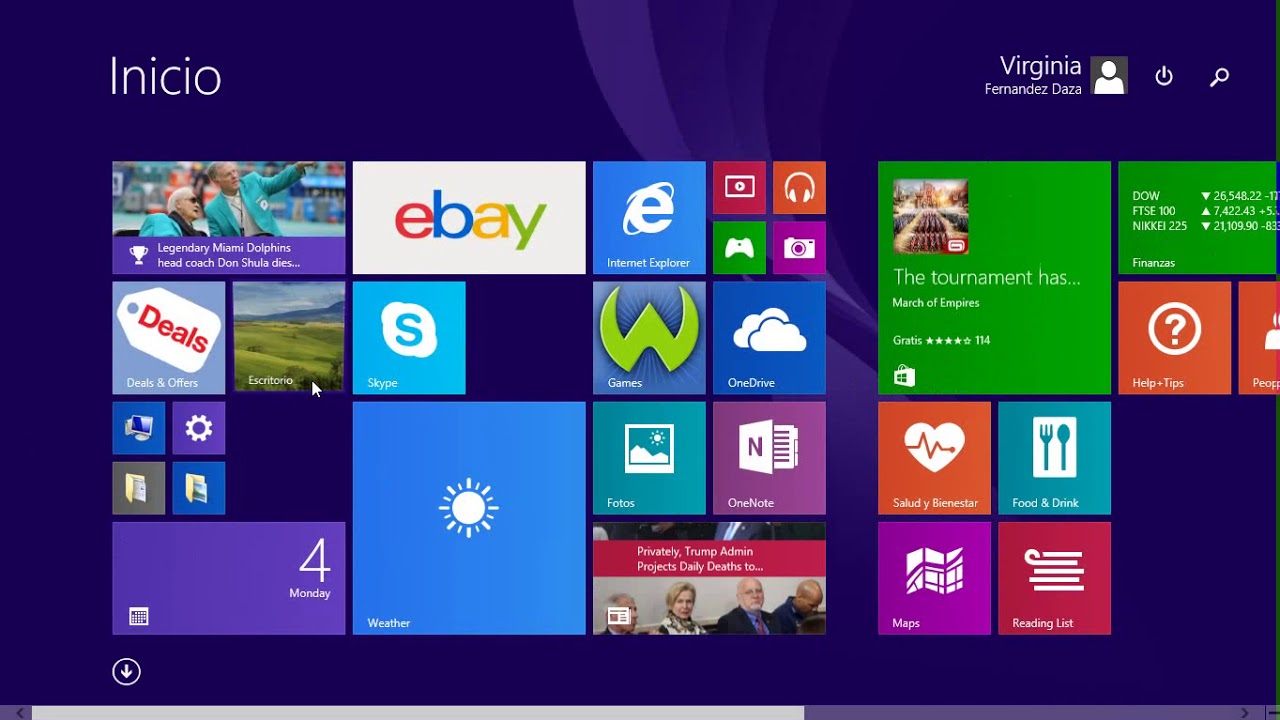Launch the eBay tile
This screenshot has width=1280, height=720.
pos(469,218)
